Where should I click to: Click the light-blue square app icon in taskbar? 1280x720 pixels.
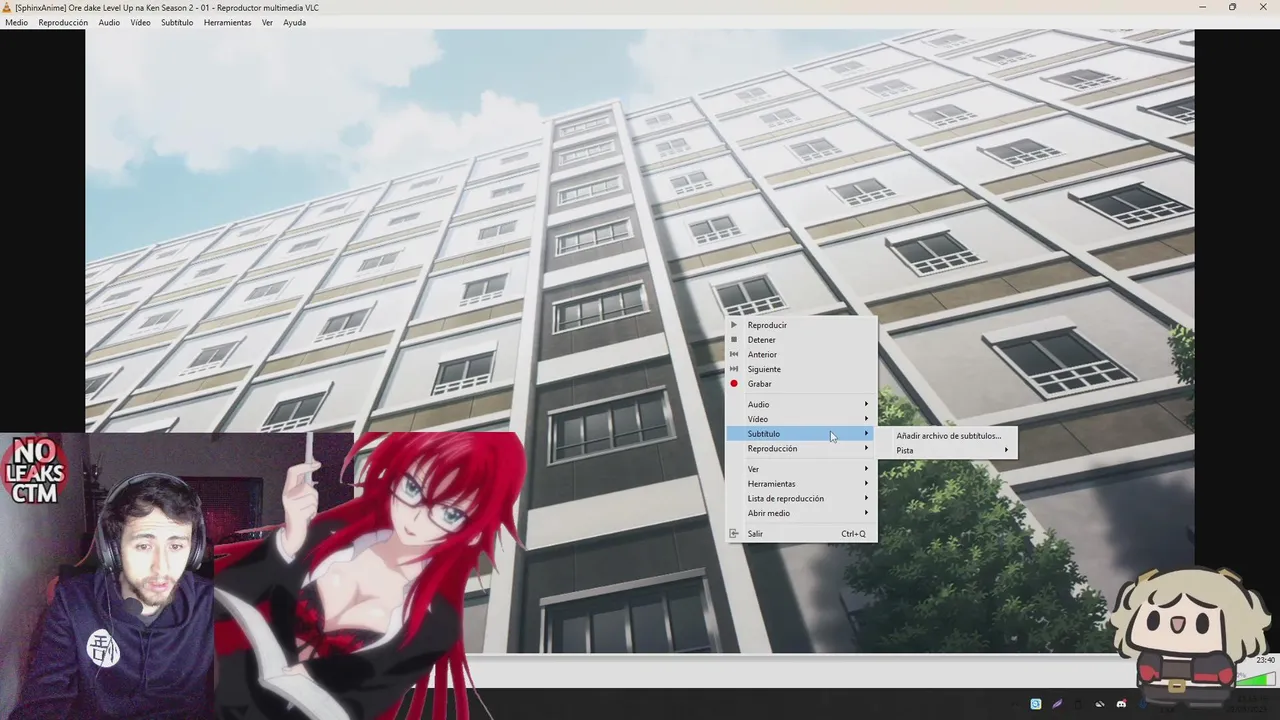[1036, 704]
